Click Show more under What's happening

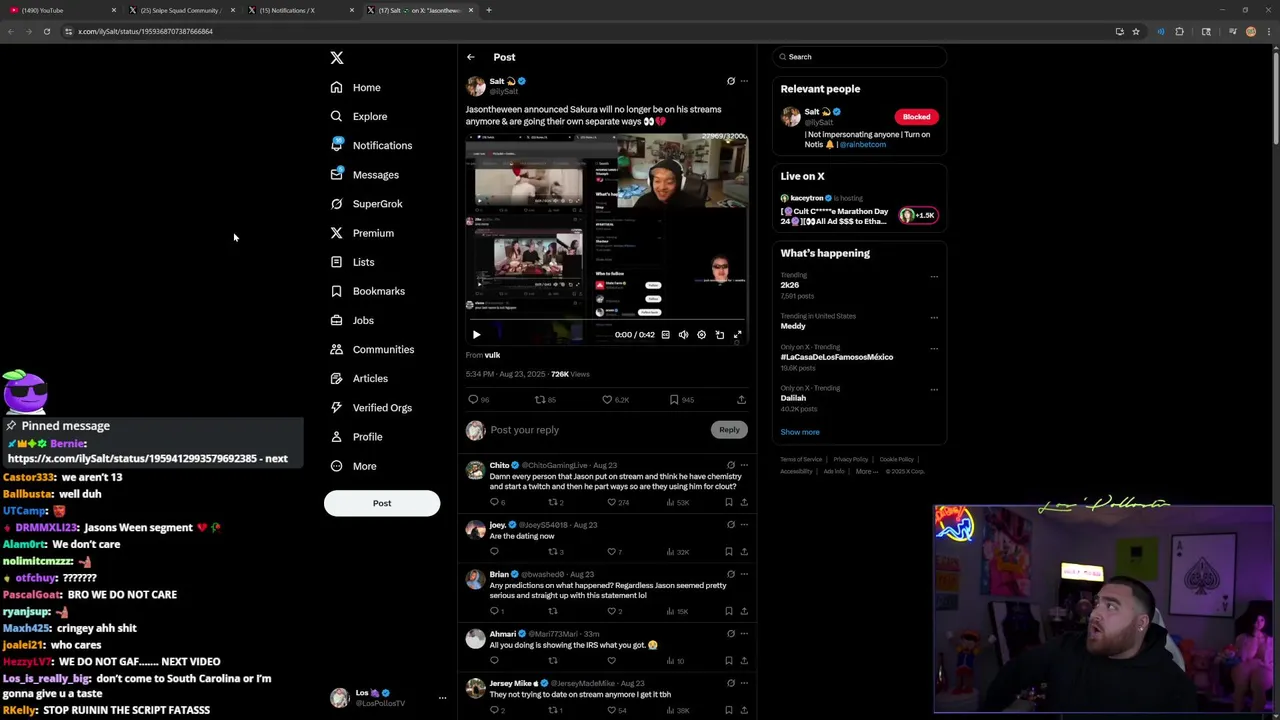point(800,432)
